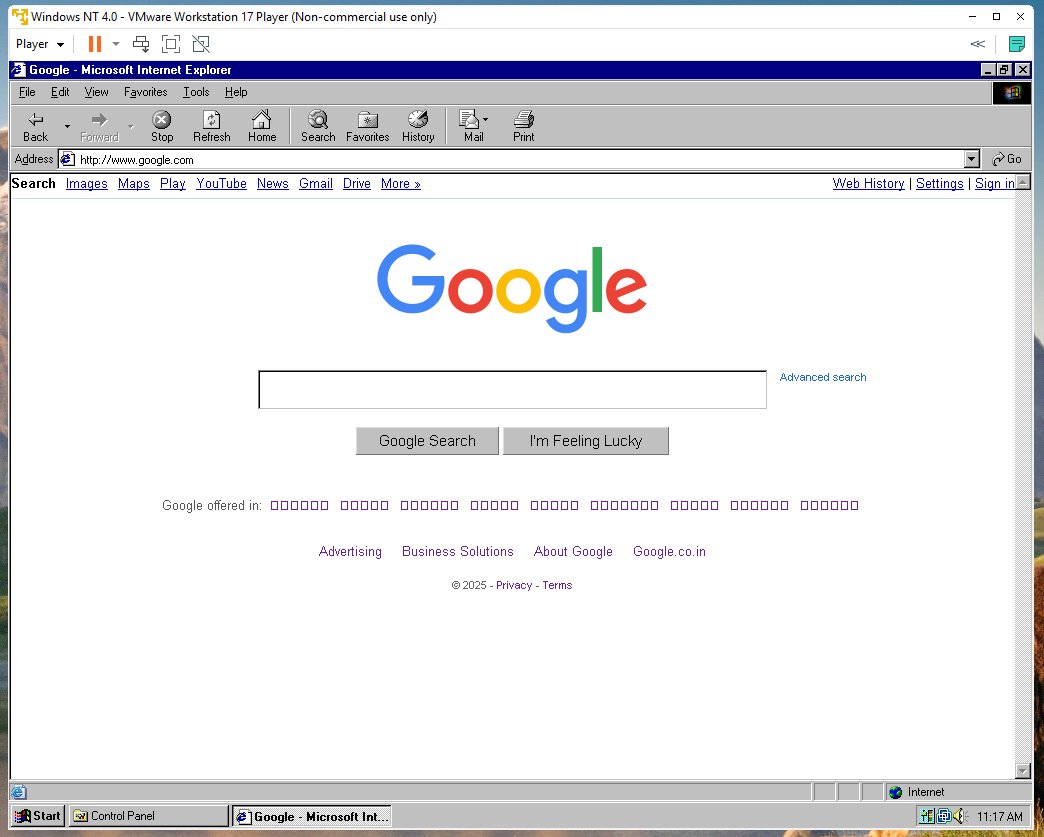This screenshot has width=1044, height=837.
Task: Open the Back button history dropdown arrow
Action: [x=67, y=126]
